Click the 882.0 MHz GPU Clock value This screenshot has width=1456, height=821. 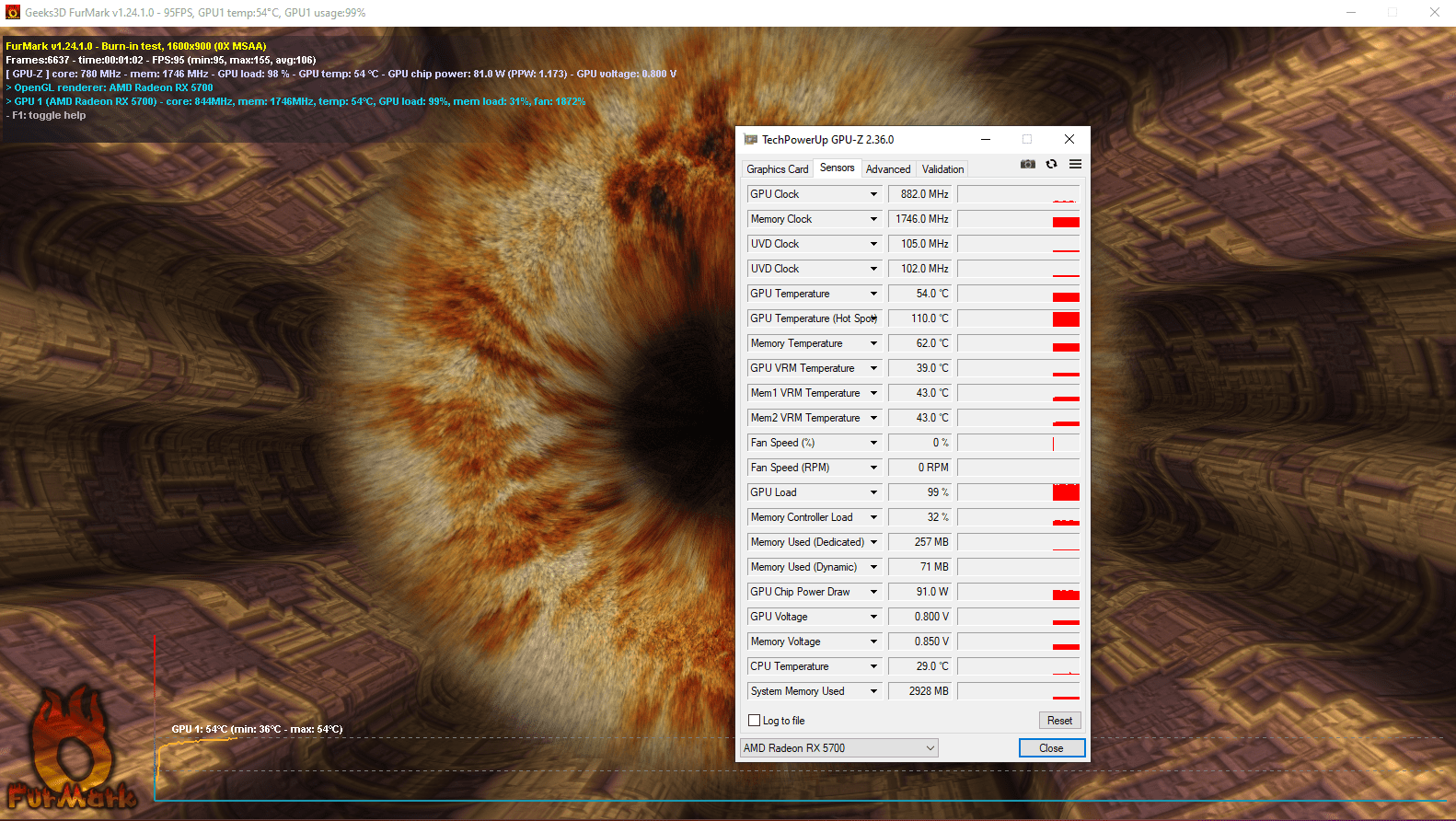920,194
